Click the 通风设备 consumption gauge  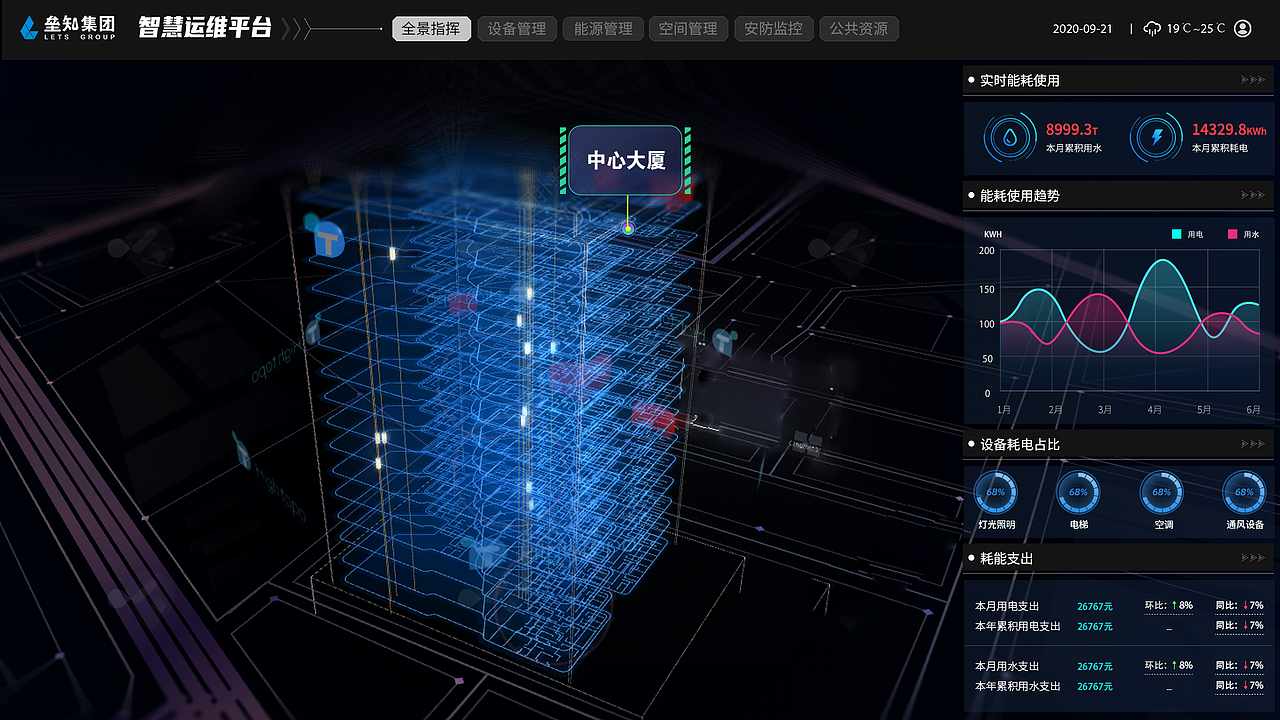(x=1244, y=493)
